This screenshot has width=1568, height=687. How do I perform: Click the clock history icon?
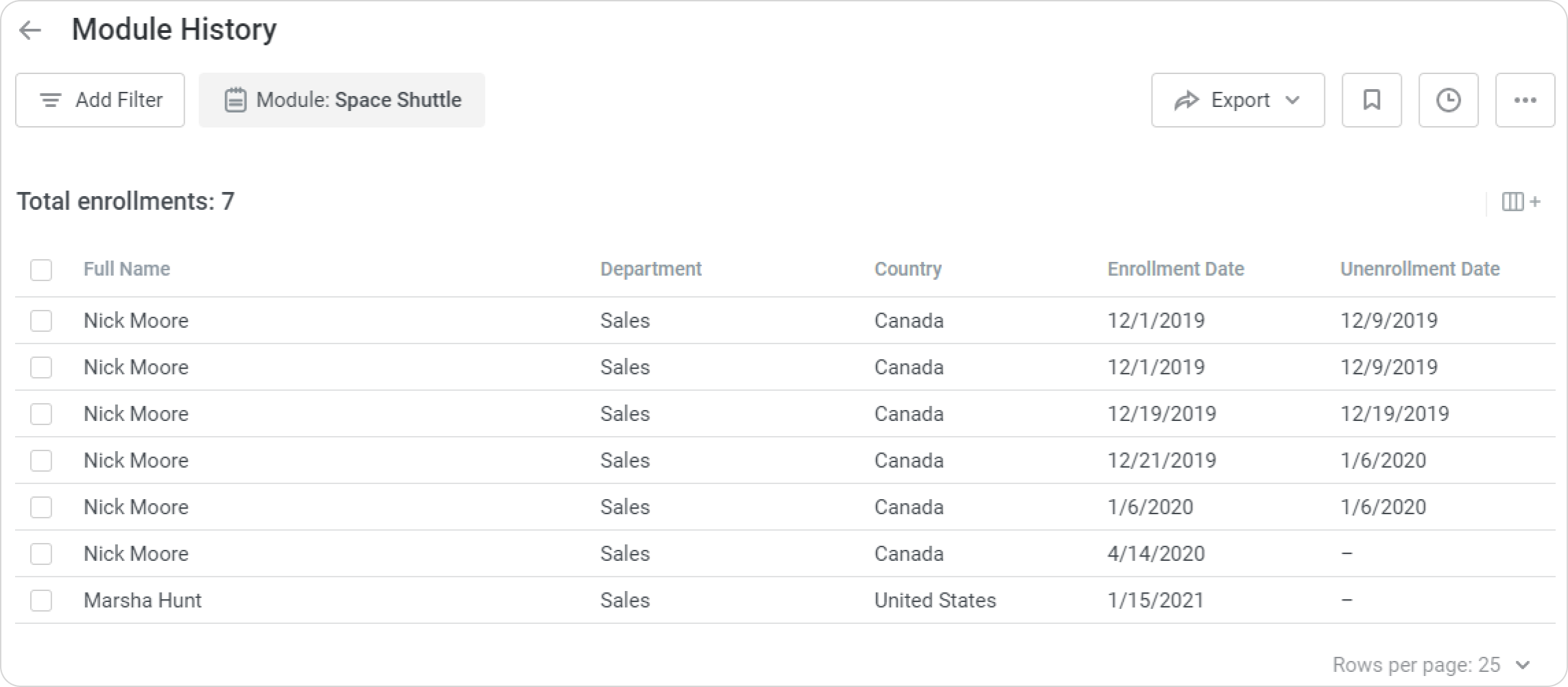tap(1448, 100)
